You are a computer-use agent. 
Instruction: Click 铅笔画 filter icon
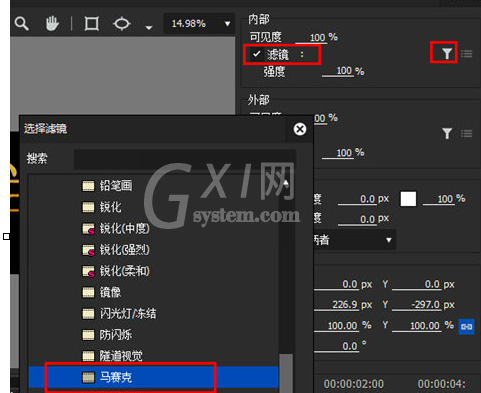(88, 186)
